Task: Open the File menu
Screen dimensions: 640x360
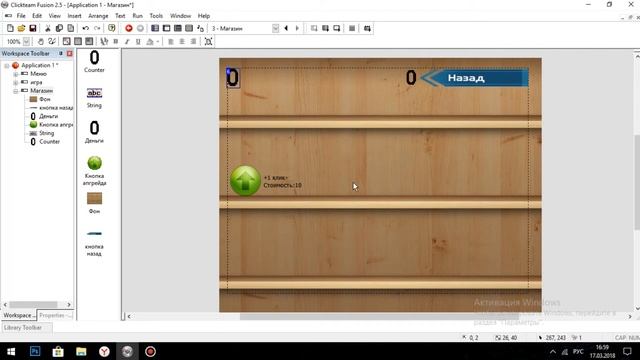Action: 21,16
